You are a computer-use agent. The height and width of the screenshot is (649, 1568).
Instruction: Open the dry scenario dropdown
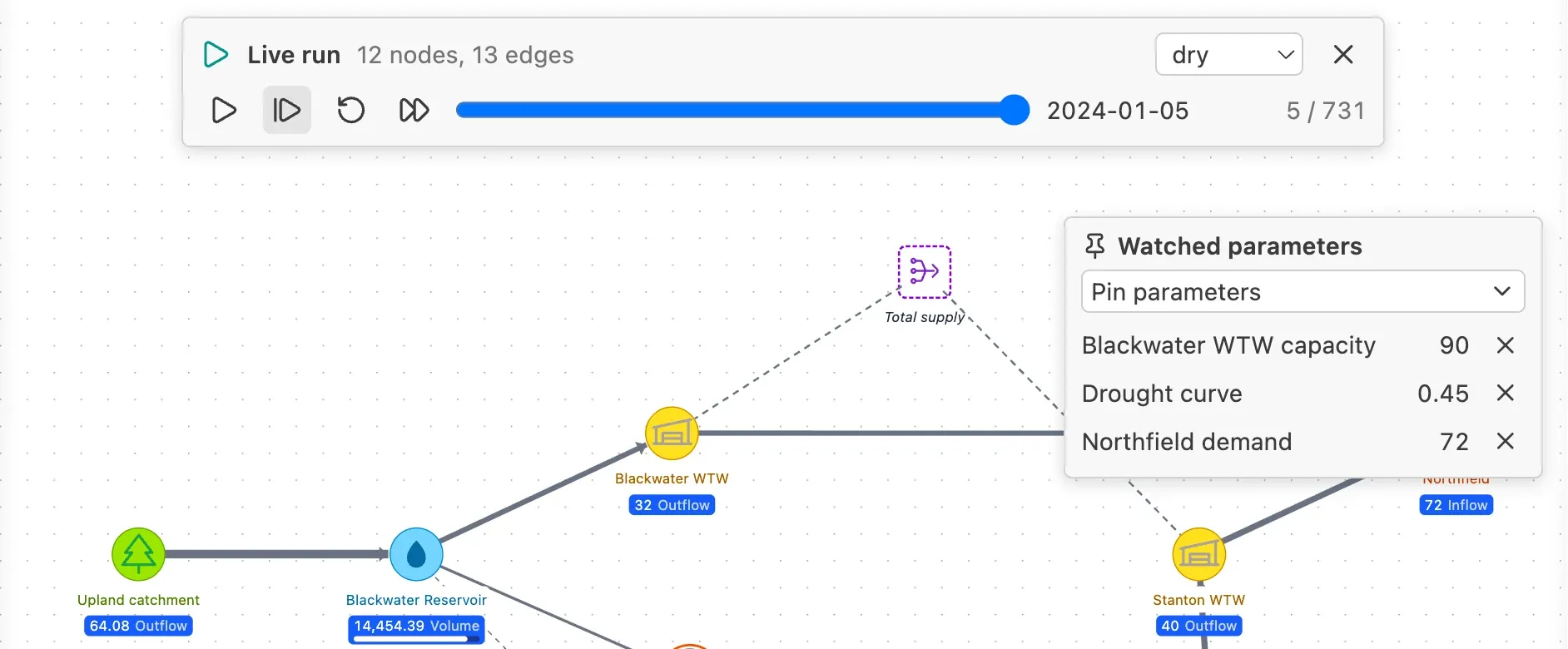[x=1228, y=55]
